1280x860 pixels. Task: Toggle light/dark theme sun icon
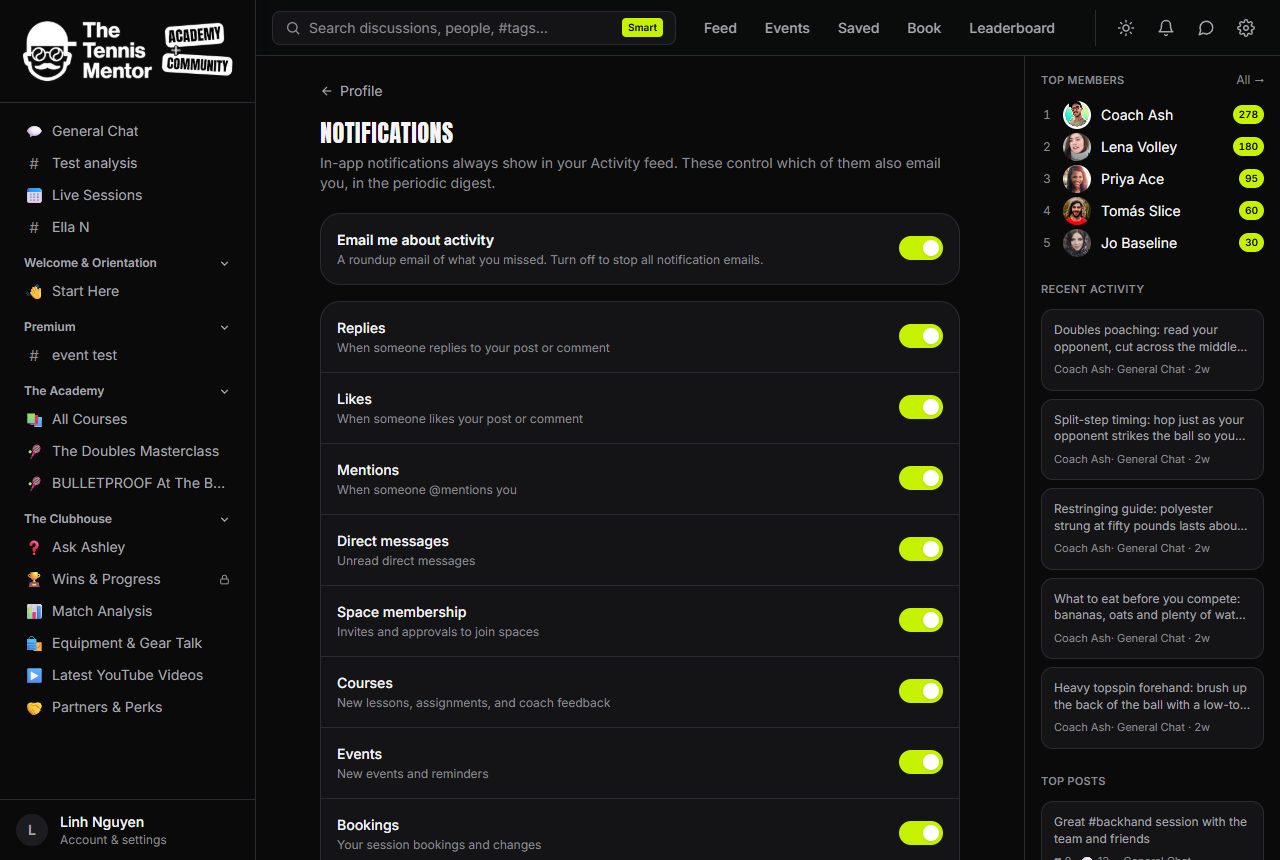coord(1126,28)
